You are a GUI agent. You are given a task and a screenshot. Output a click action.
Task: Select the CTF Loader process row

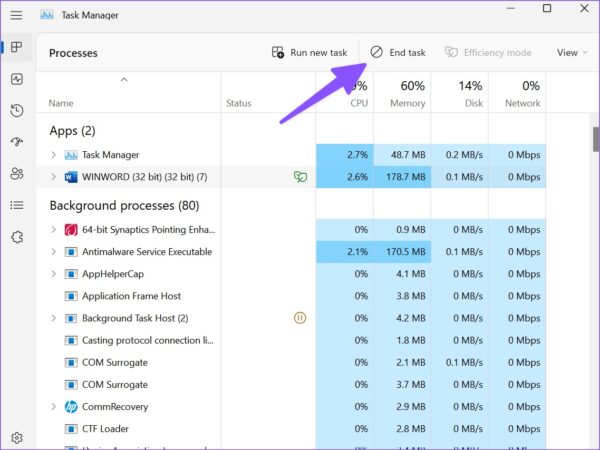pyautogui.click(x=291, y=429)
